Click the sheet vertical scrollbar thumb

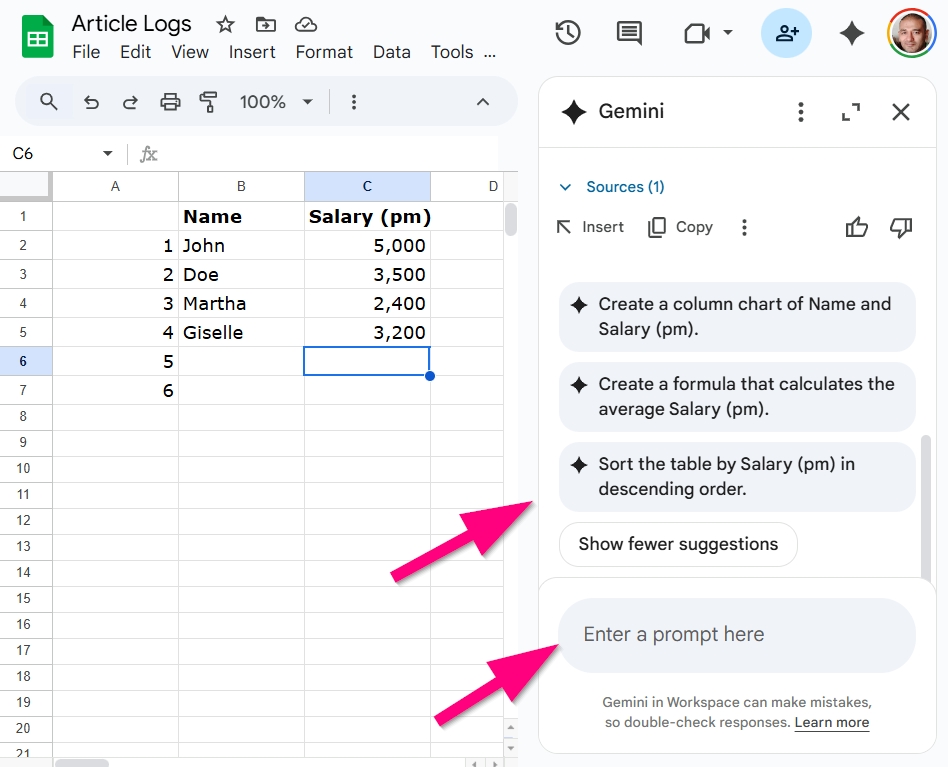511,219
